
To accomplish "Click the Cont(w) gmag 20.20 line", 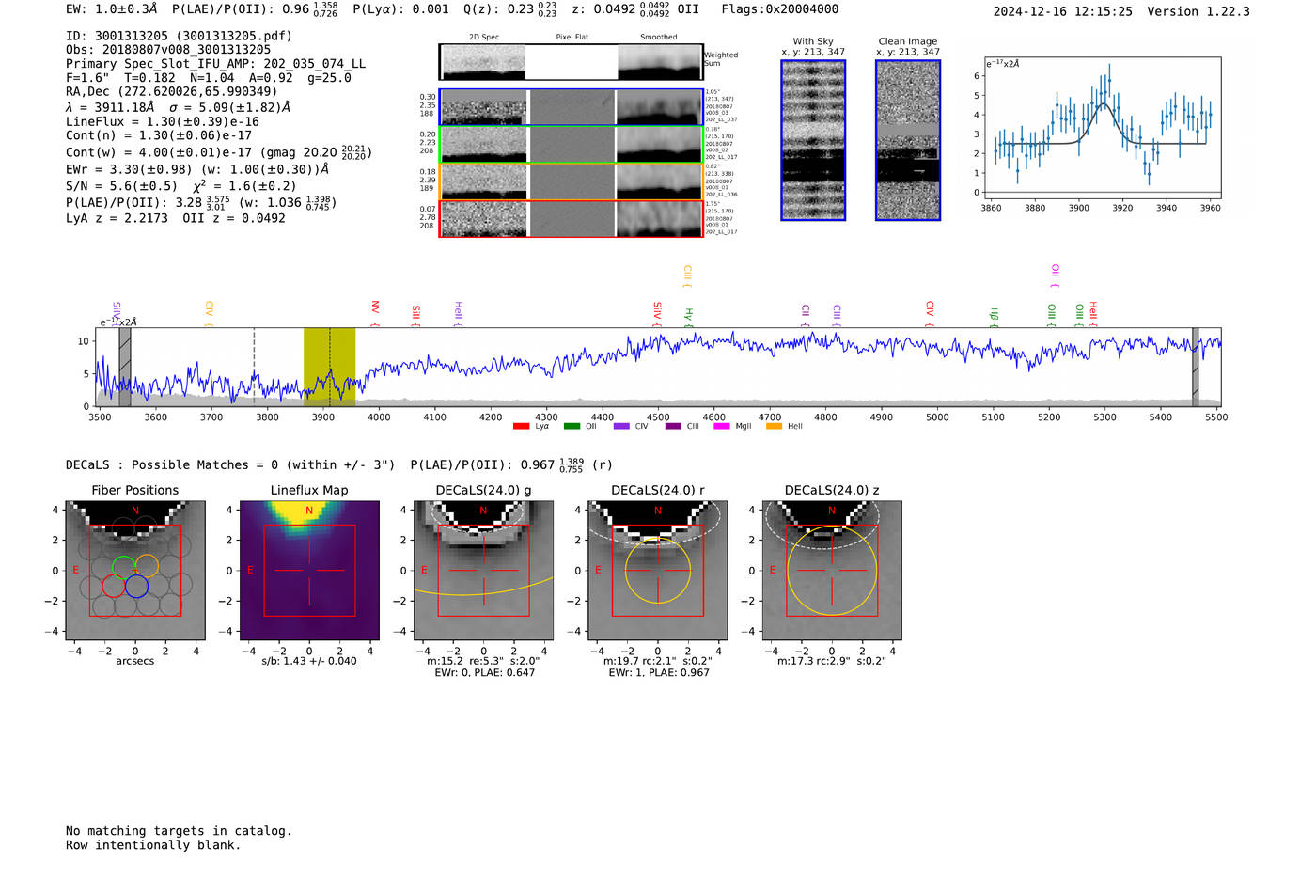I will point(219,151).
